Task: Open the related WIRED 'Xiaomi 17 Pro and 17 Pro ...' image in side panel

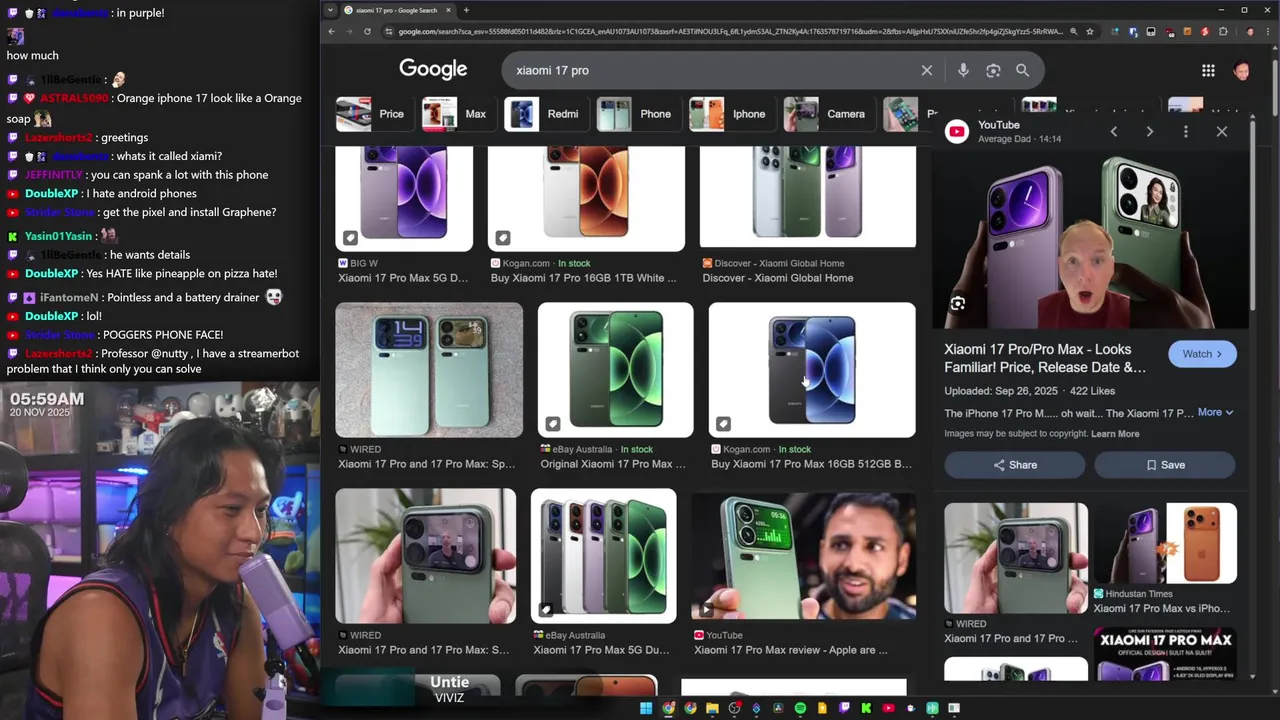Action: click(x=1016, y=558)
